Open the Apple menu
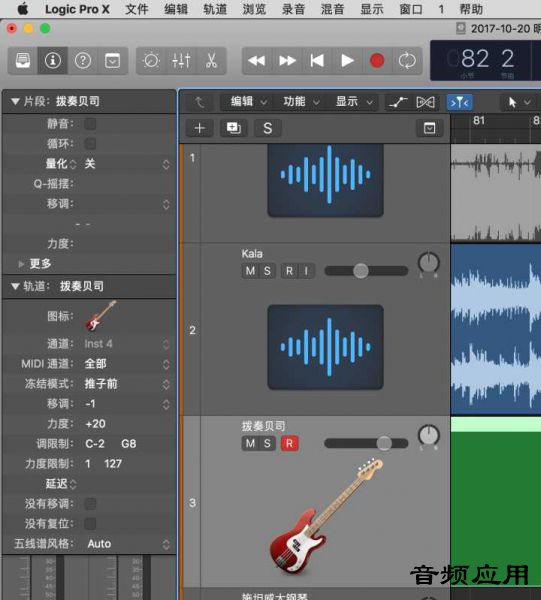 [x=23, y=9]
